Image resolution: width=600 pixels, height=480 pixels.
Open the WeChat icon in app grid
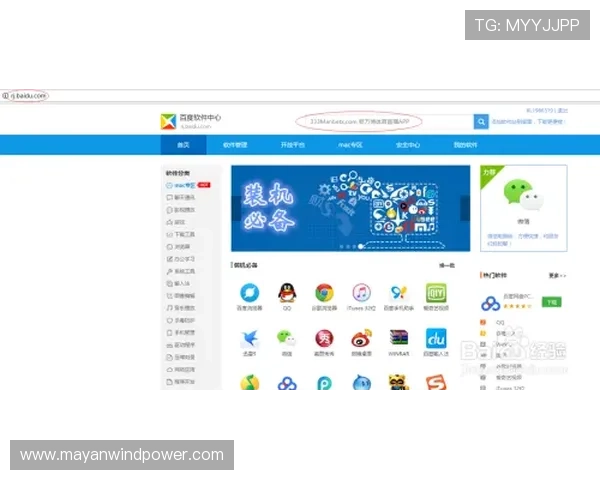(287, 338)
